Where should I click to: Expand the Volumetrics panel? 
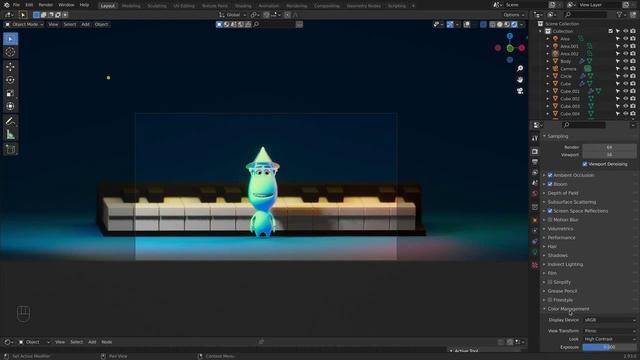(x=560, y=229)
